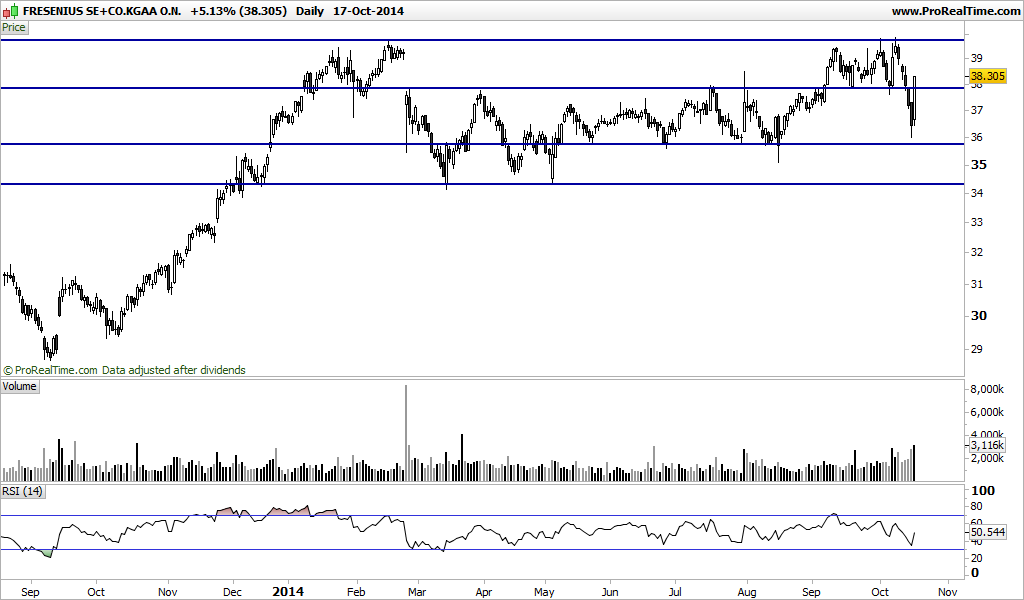This screenshot has height=600, width=1024.
Task: Open the Price panel label
Action: tap(14, 27)
